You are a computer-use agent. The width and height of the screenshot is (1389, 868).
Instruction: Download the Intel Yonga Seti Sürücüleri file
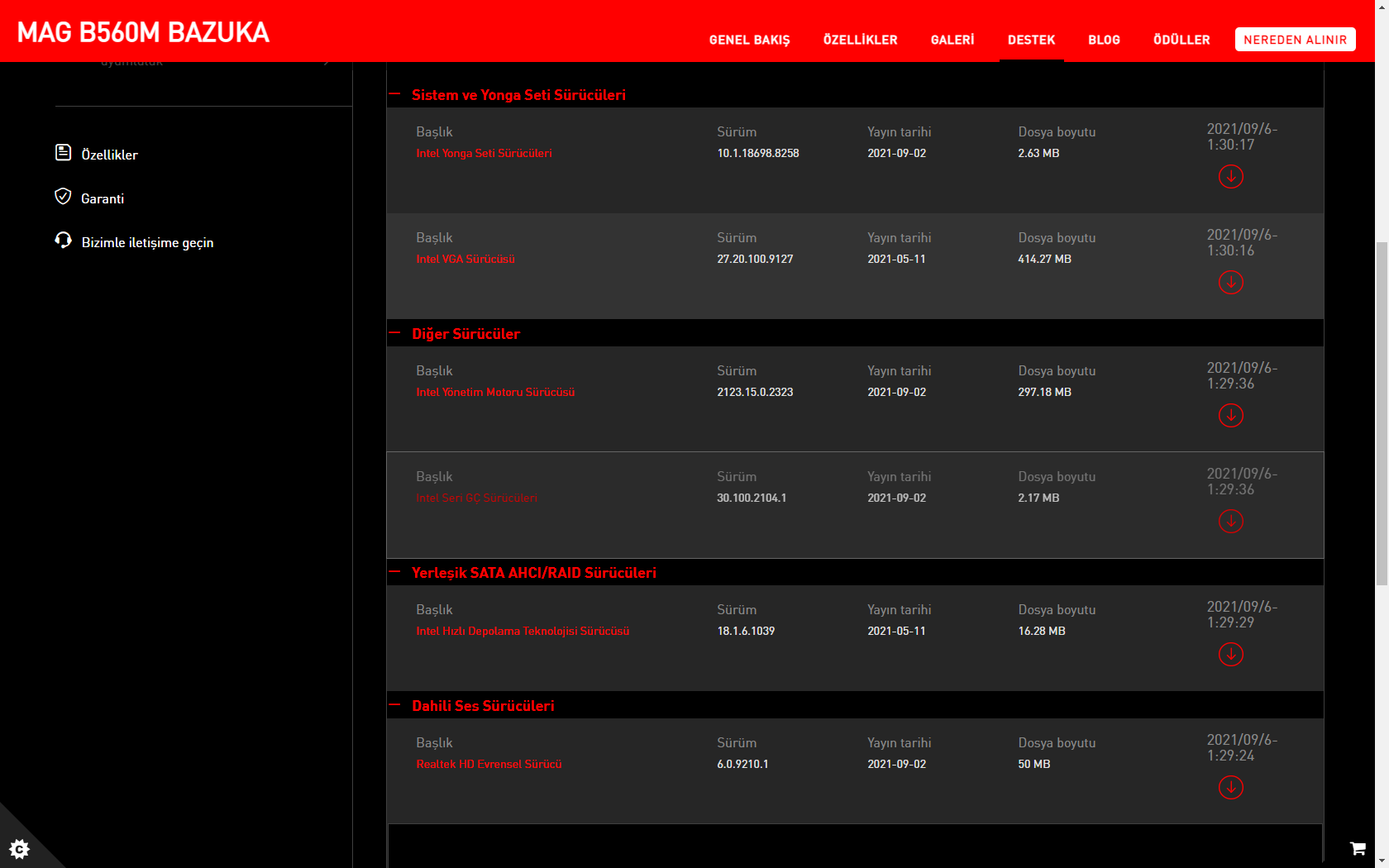click(x=1230, y=176)
